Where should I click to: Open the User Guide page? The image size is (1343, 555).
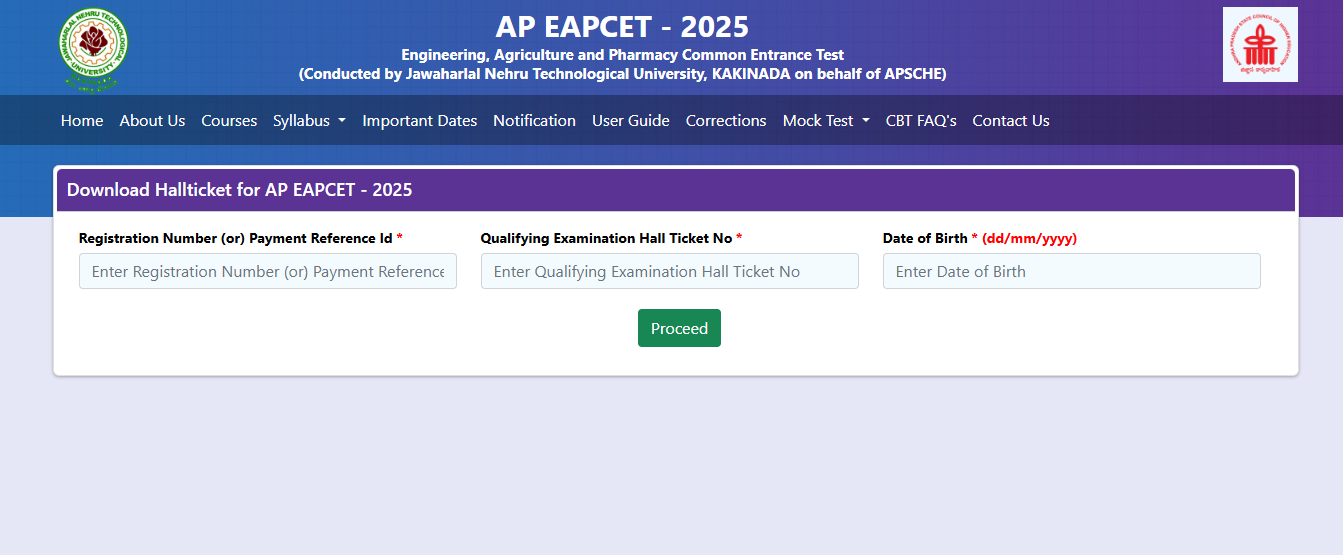pyautogui.click(x=630, y=121)
